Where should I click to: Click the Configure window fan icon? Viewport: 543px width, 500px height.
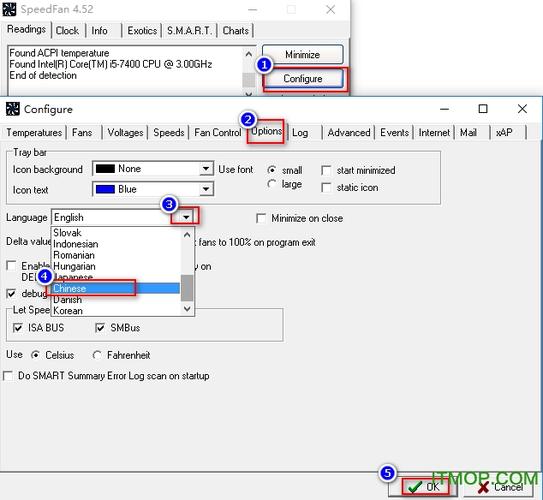coord(12,109)
